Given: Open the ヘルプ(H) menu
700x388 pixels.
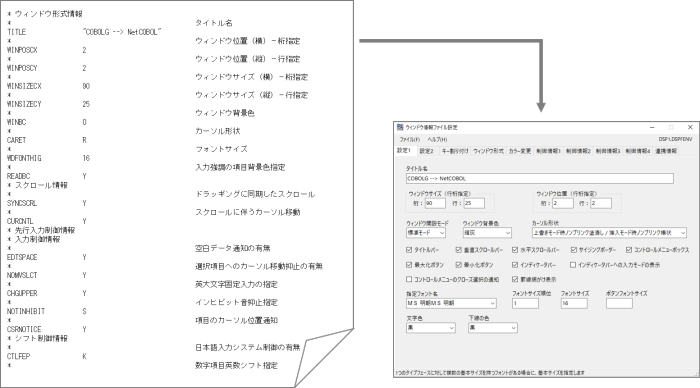Looking at the screenshot, I should pyautogui.click(x=437, y=139).
